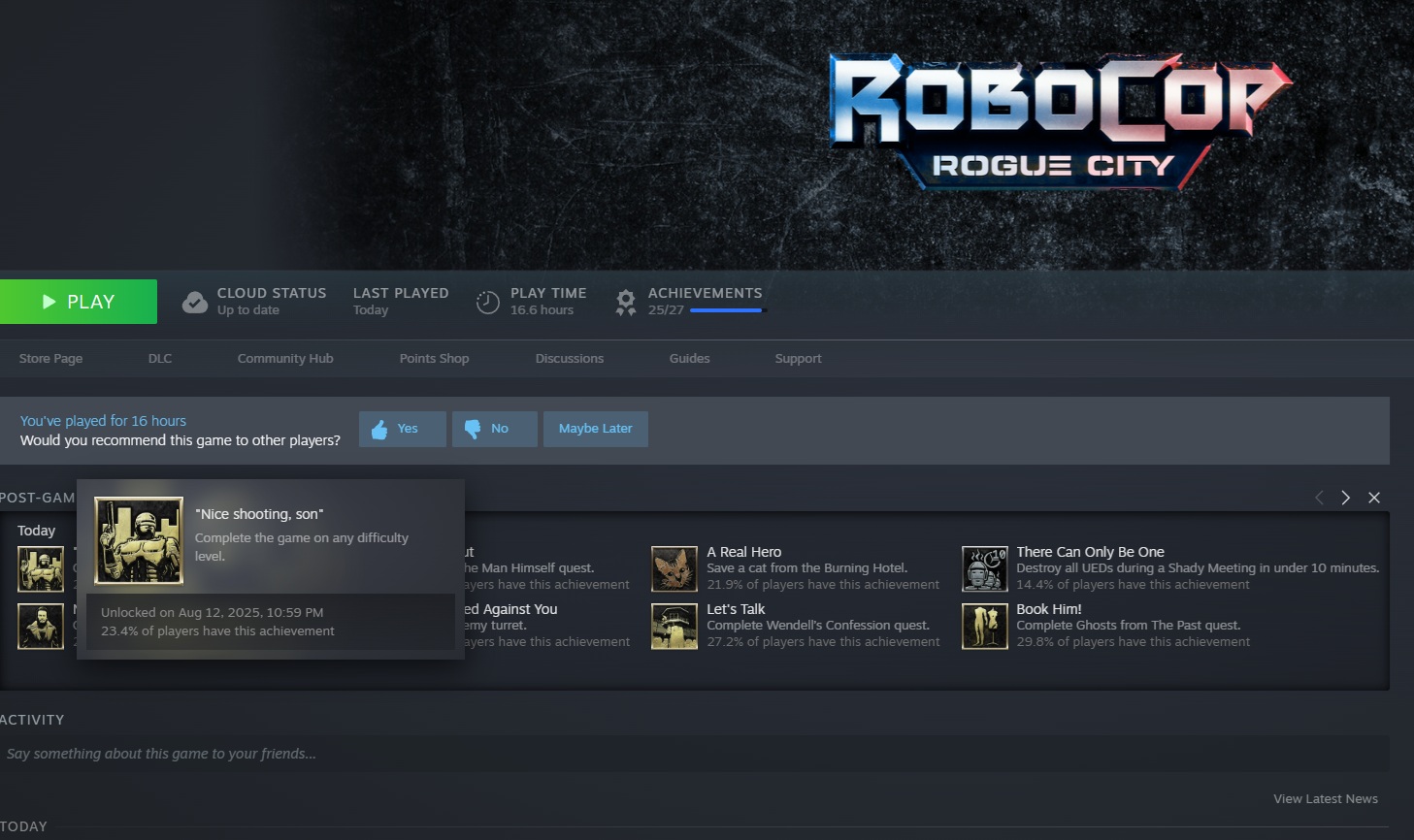Open the Store Page tab

(x=50, y=359)
